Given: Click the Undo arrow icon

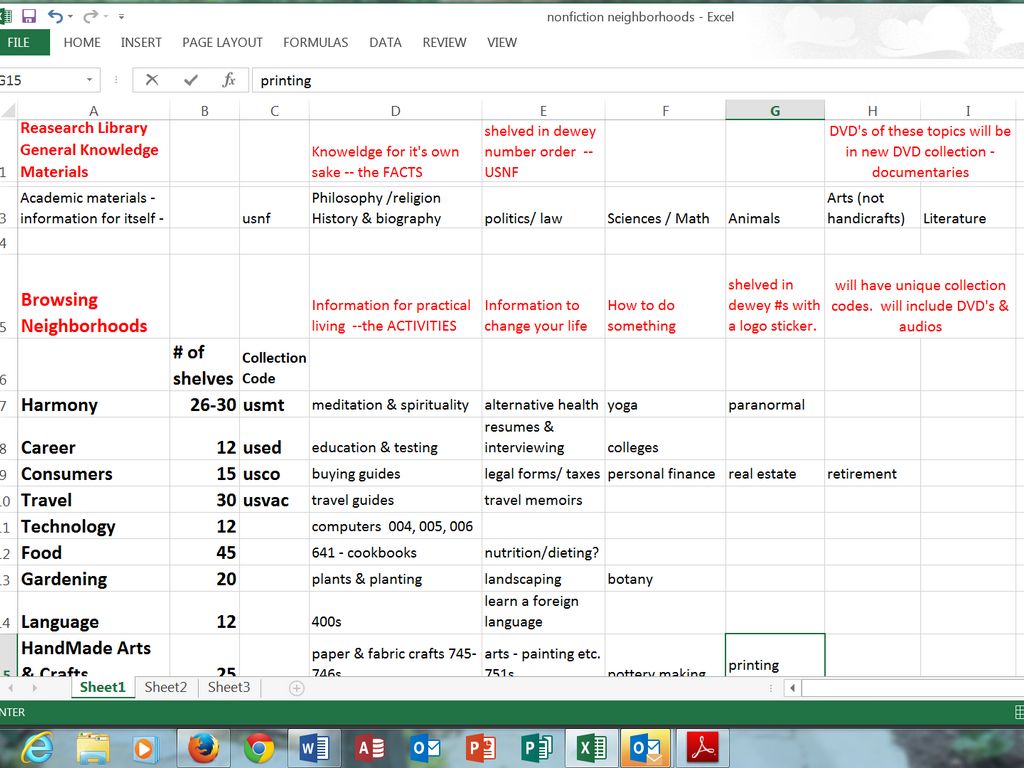Looking at the screenshot, I should coord(55,16).
